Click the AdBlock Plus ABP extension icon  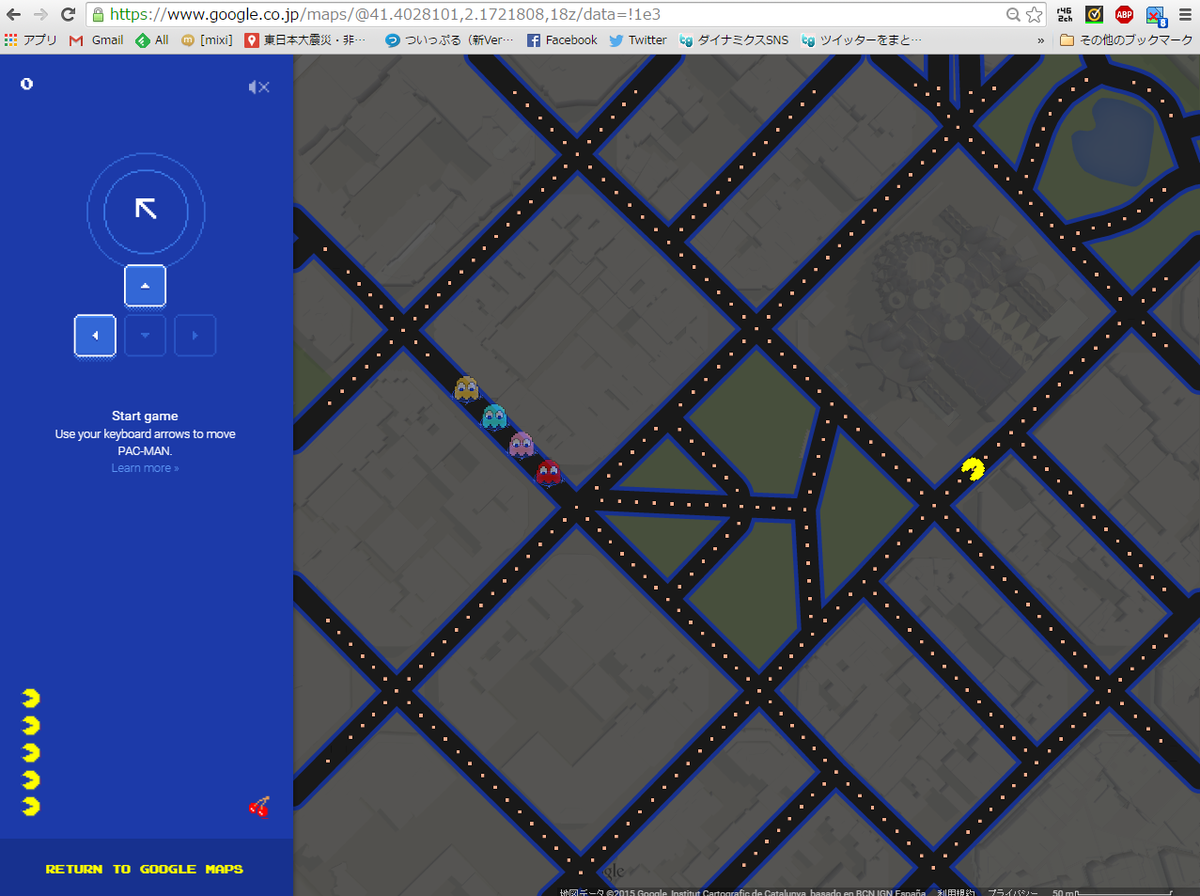click(1124, 15)
